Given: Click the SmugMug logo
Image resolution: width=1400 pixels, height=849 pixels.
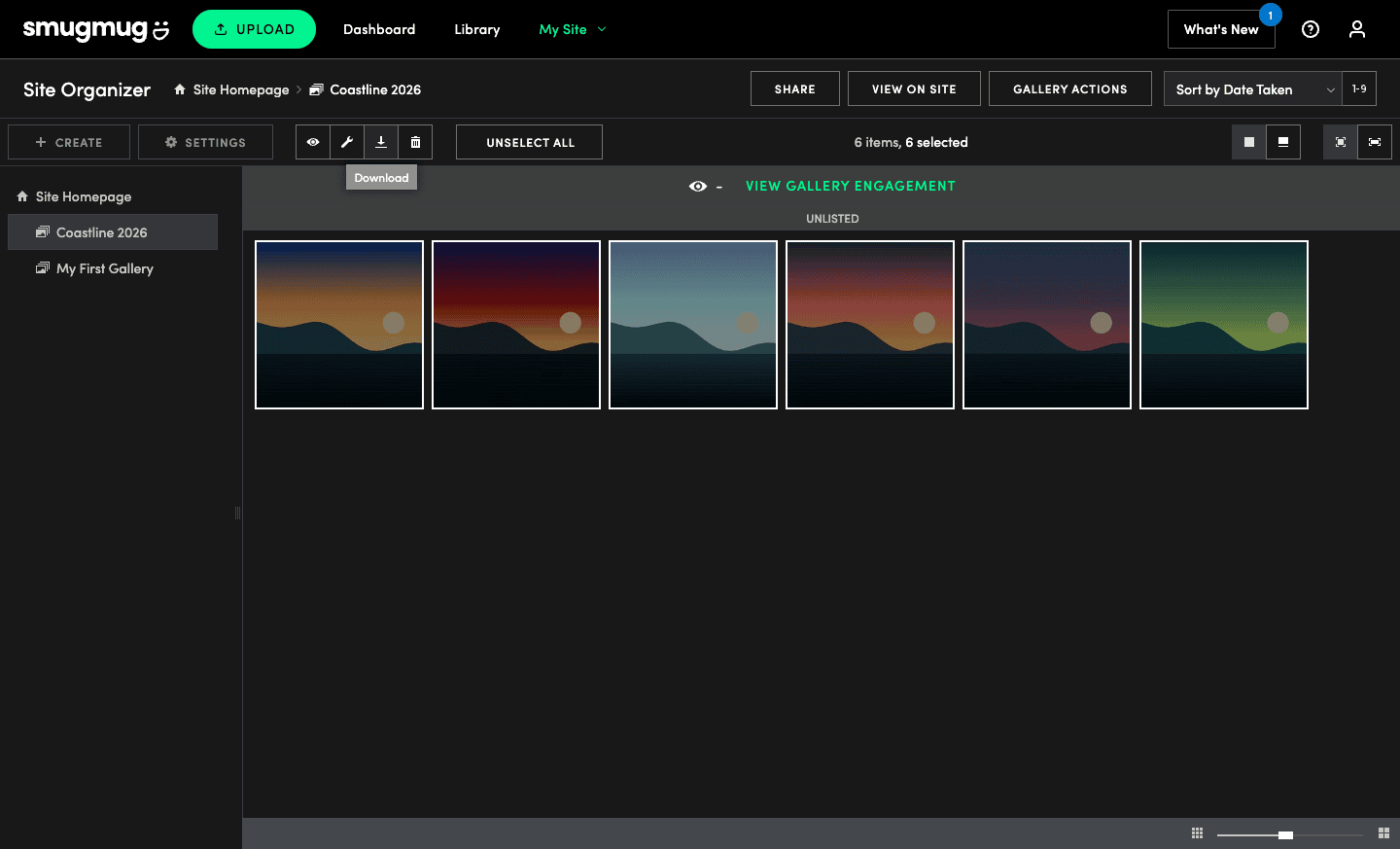Looking at the screenshot, I should pyautogui.click(x=96, y=30).
